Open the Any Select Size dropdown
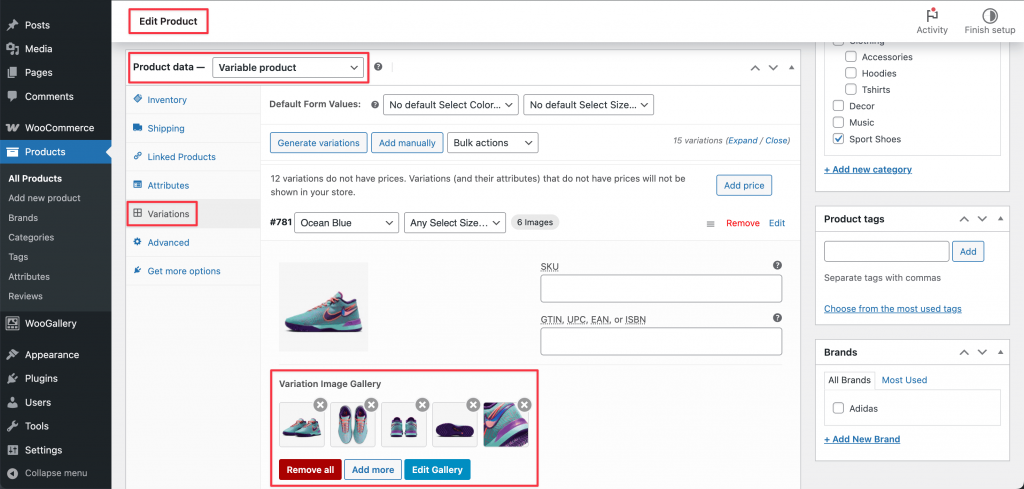 pyautogui.click(x=455, y=223)
